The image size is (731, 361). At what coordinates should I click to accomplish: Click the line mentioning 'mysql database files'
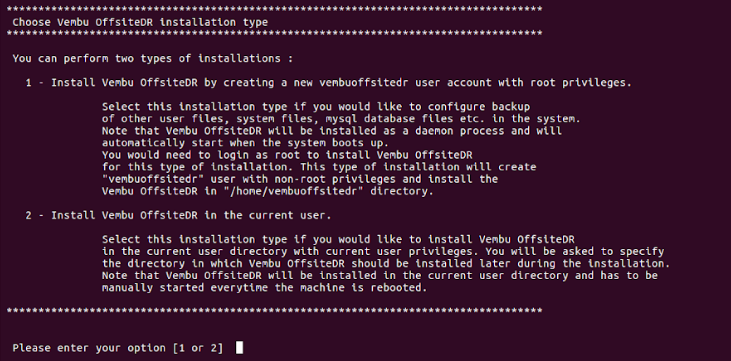341,118
